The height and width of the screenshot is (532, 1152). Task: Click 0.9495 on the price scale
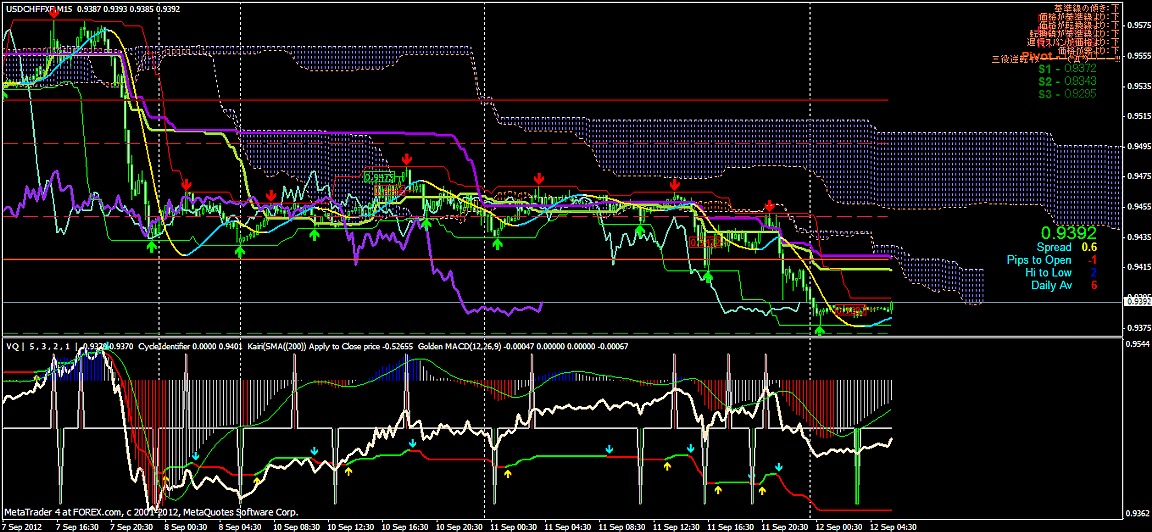(x=1138, y=145)
